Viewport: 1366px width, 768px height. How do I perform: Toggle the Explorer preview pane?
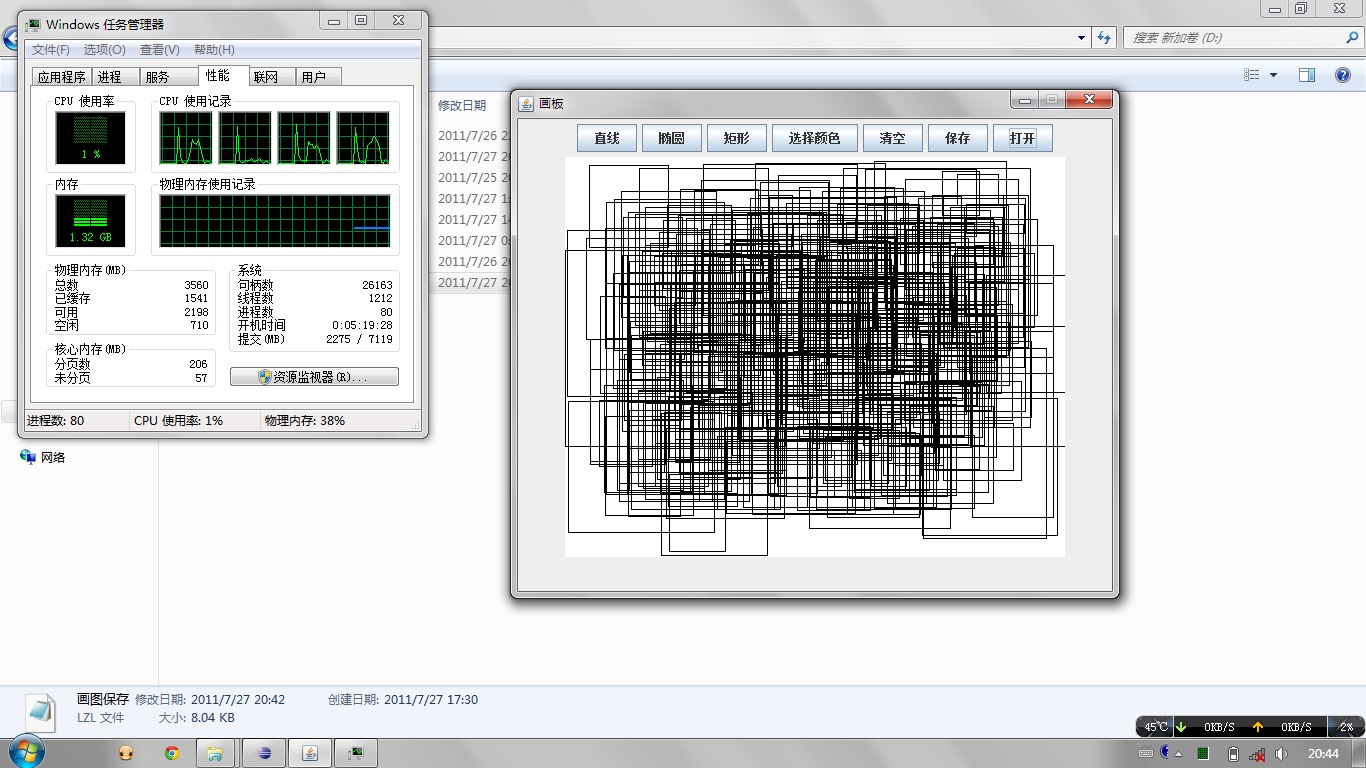click(1306, 75)
